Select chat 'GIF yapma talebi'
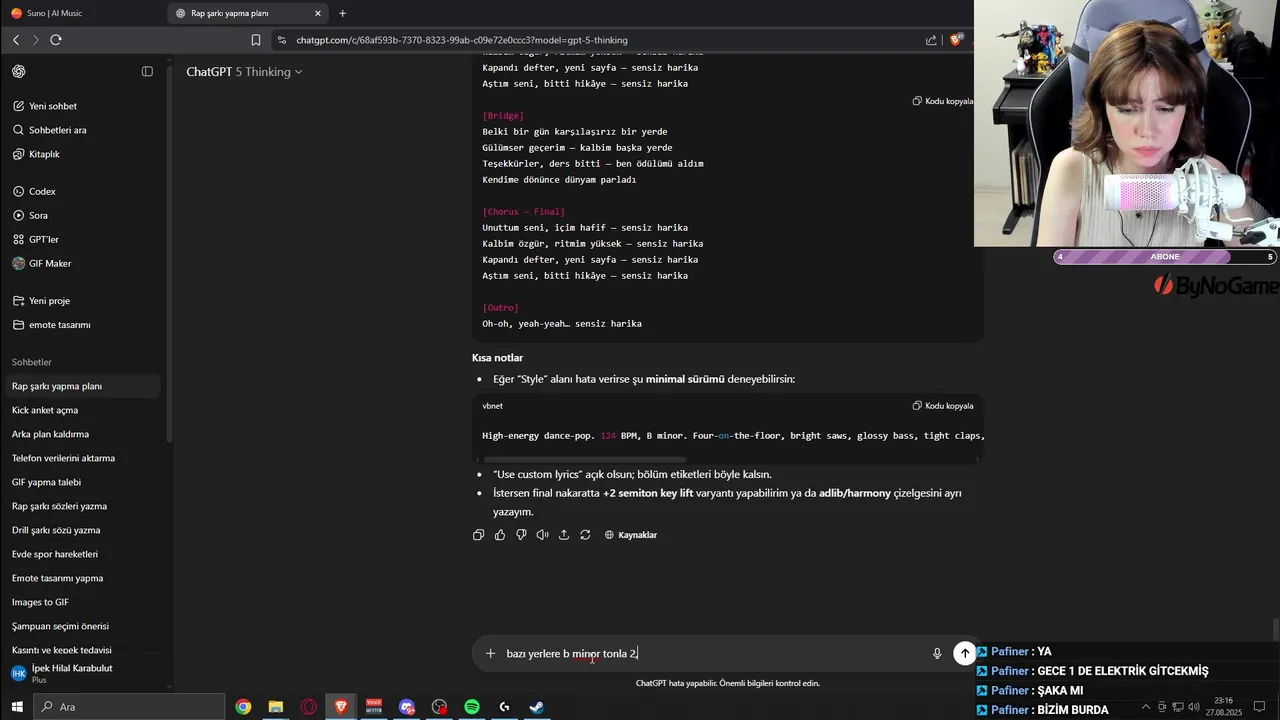 coord(84,482)
